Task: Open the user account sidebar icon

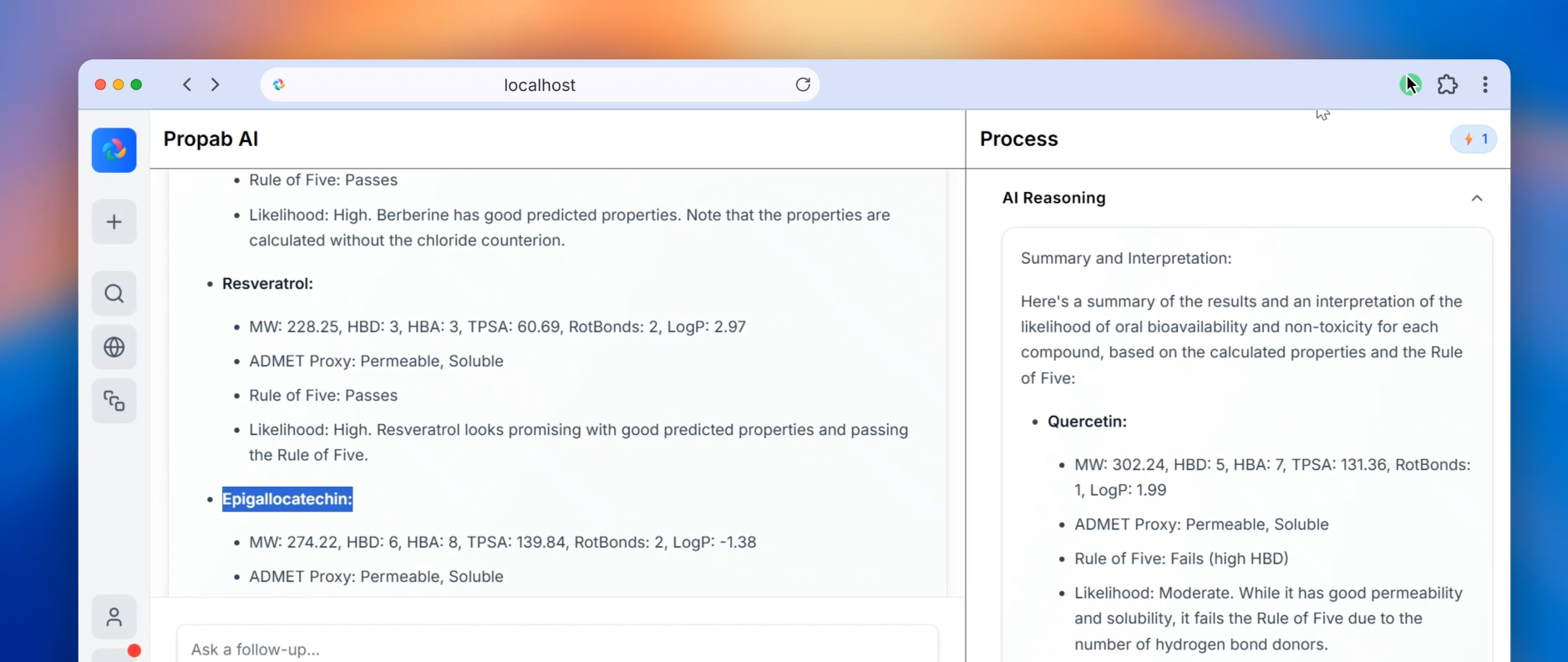Action: point(114,618)
